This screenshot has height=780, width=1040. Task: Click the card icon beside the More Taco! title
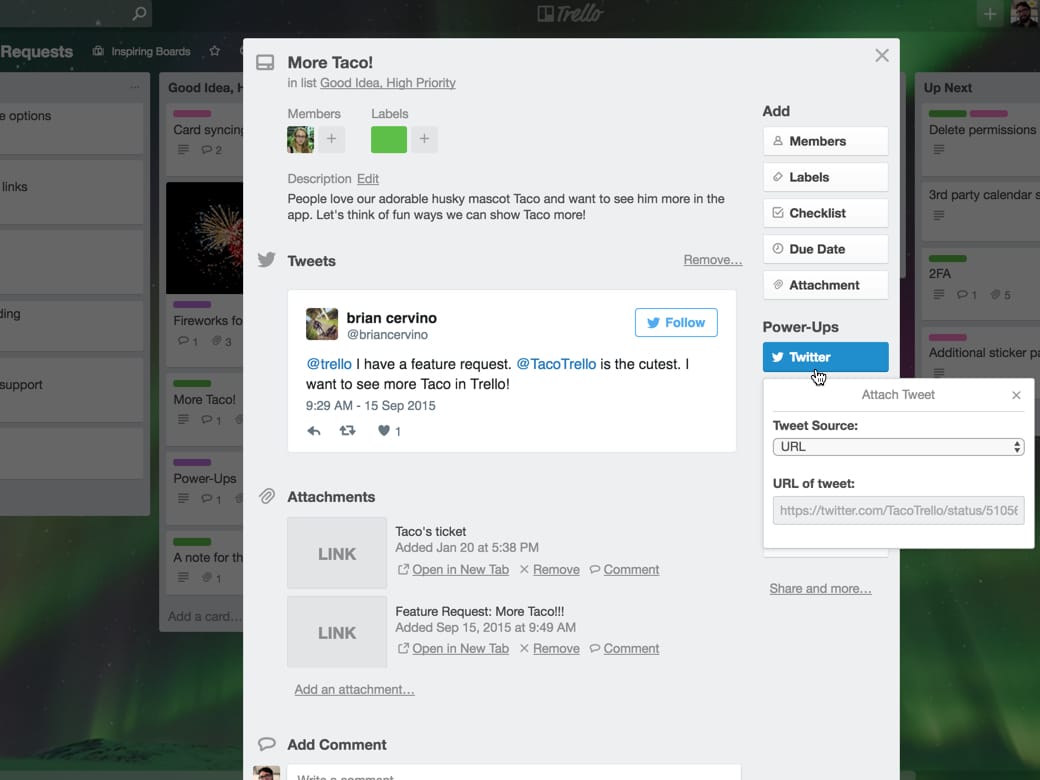[265, 61]
